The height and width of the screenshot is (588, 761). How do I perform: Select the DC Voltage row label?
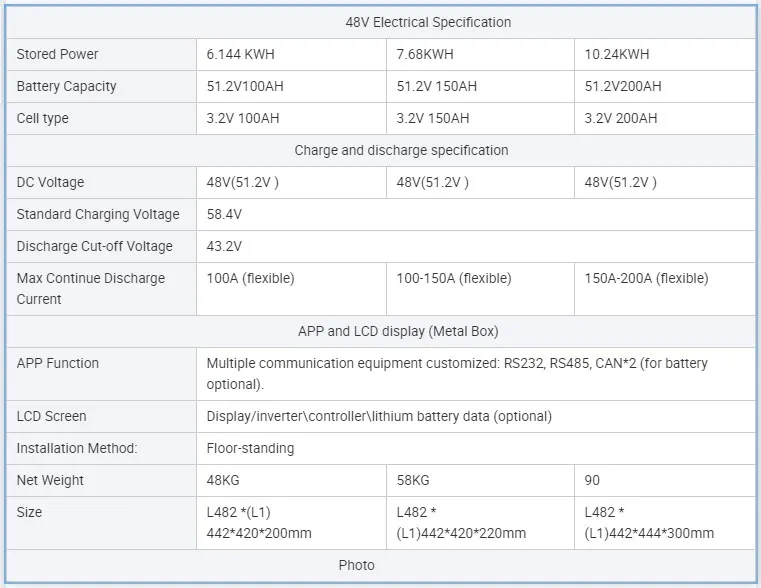(50, 182)
